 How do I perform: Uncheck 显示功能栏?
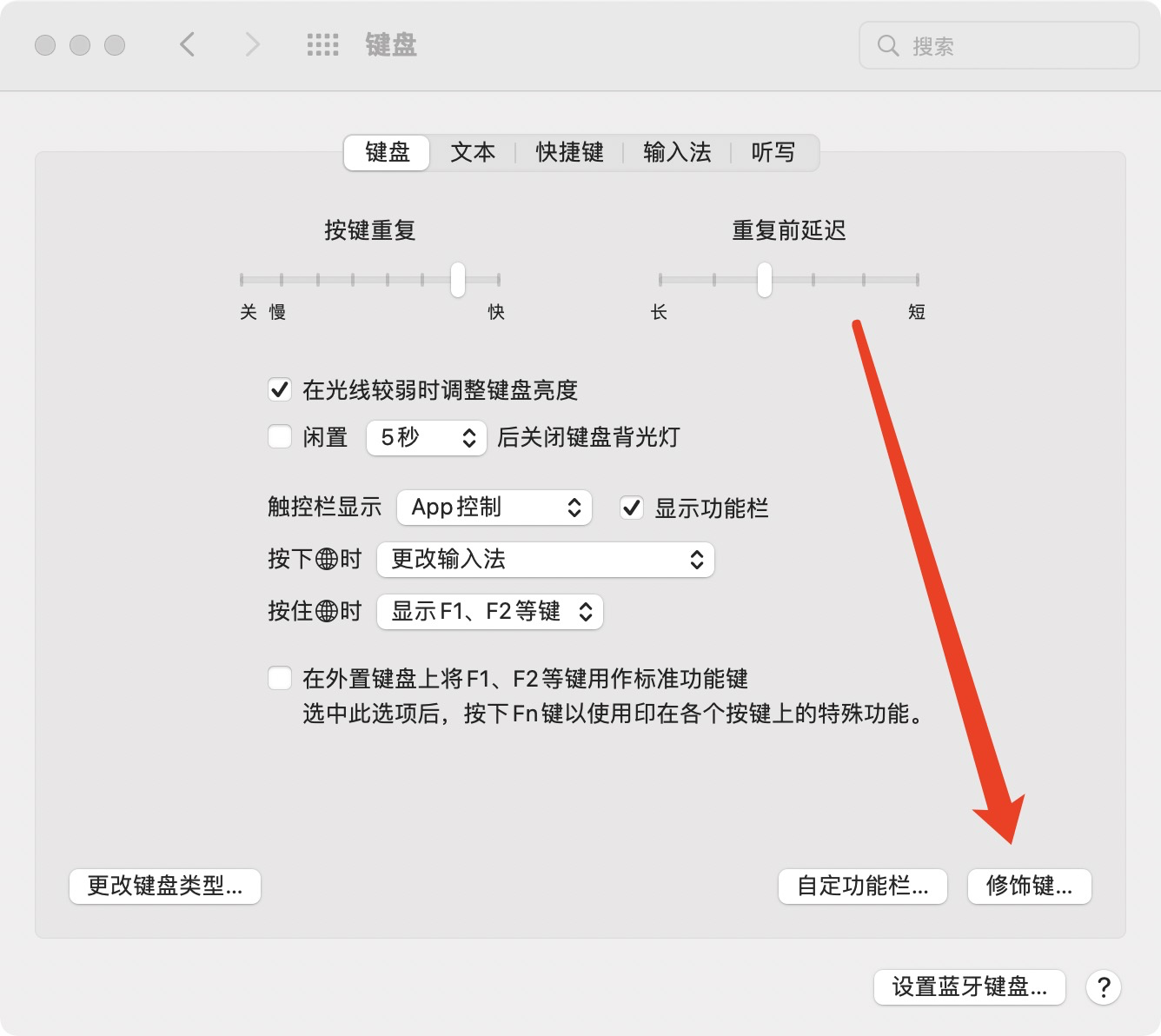point(633,508)
